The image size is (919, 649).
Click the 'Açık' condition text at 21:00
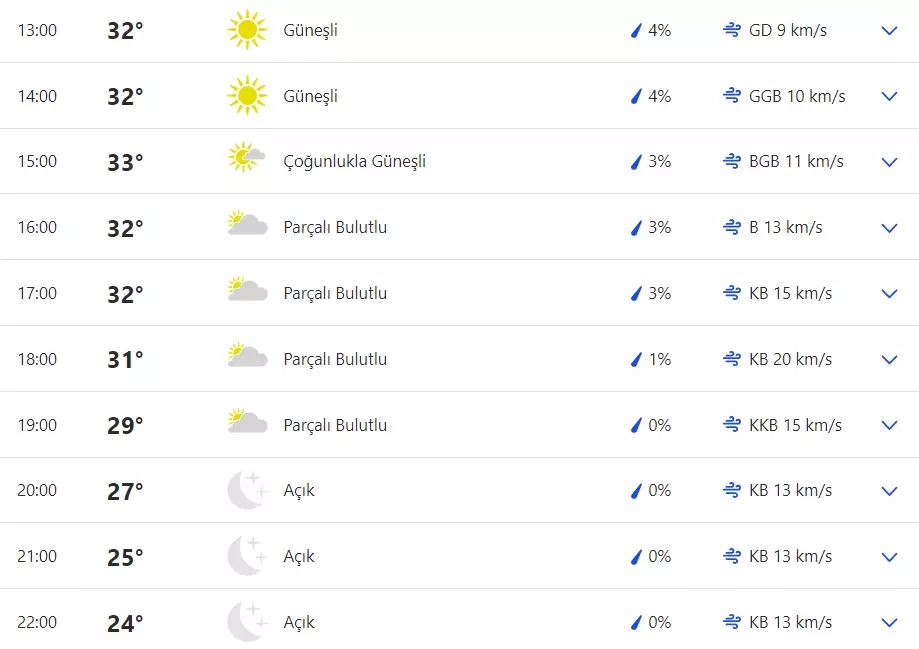click(299, 556)
